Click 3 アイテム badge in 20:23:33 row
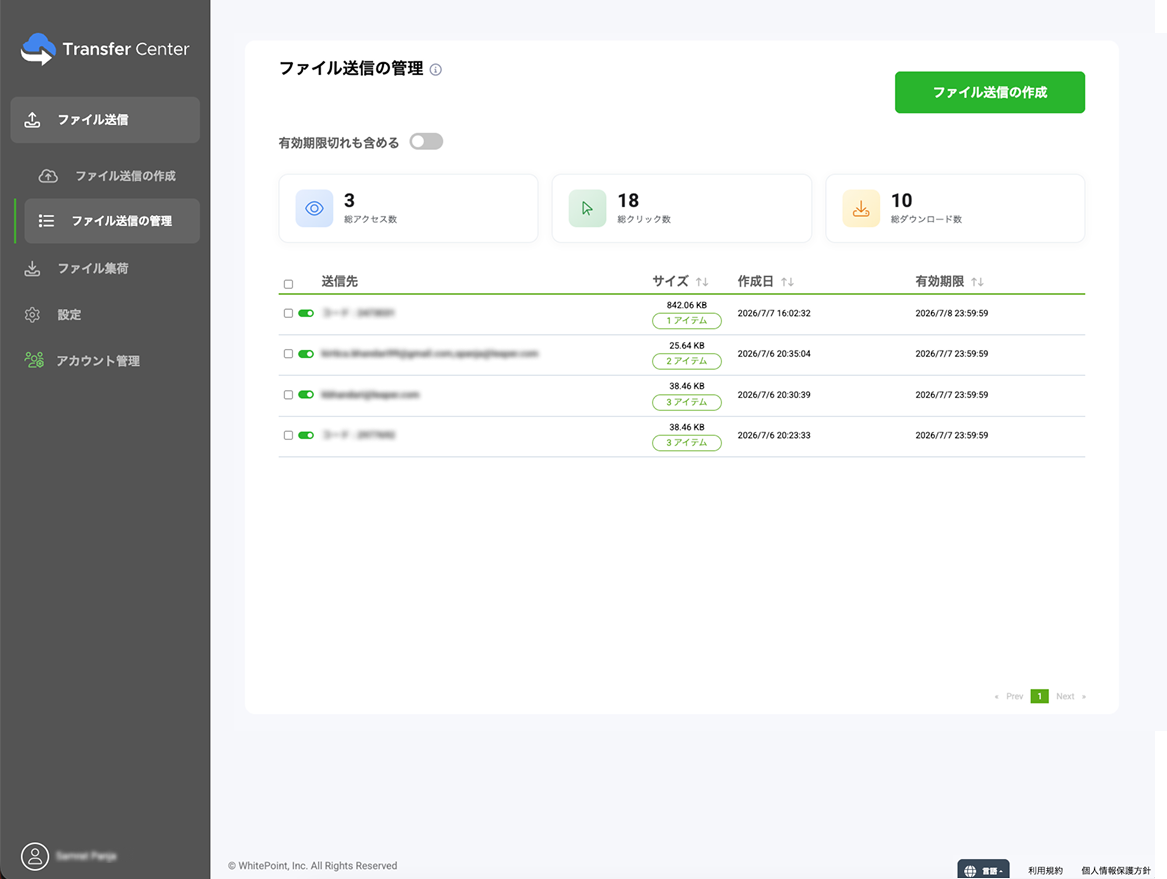The height and width of the screenshot is (879, 1167). tap(687, 443)
